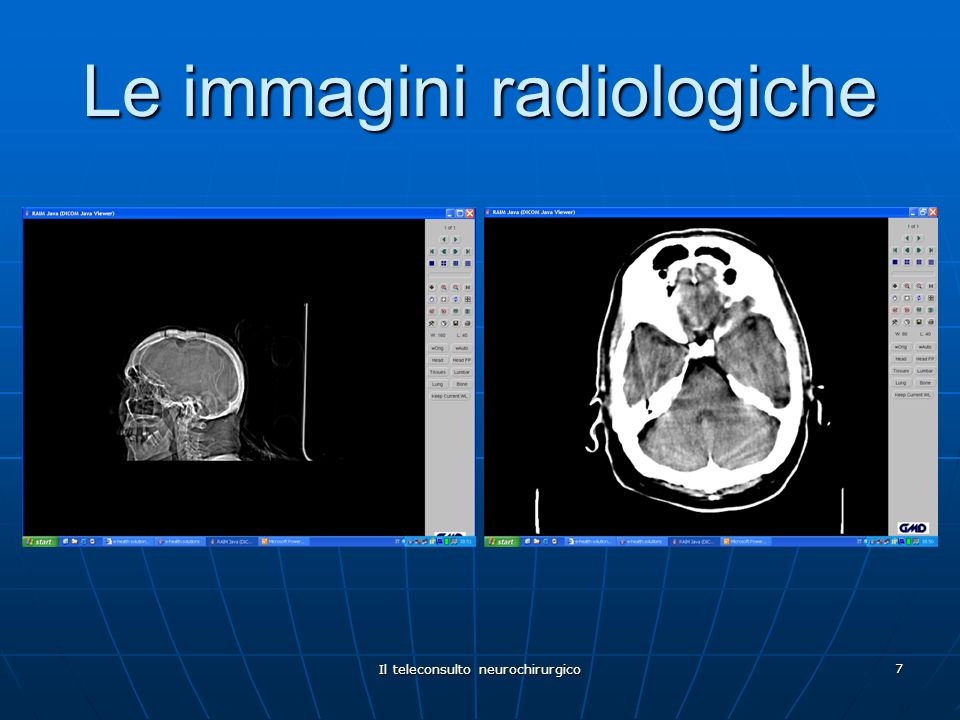Select single-image layout in left viewer

click(x=432, y=263)
